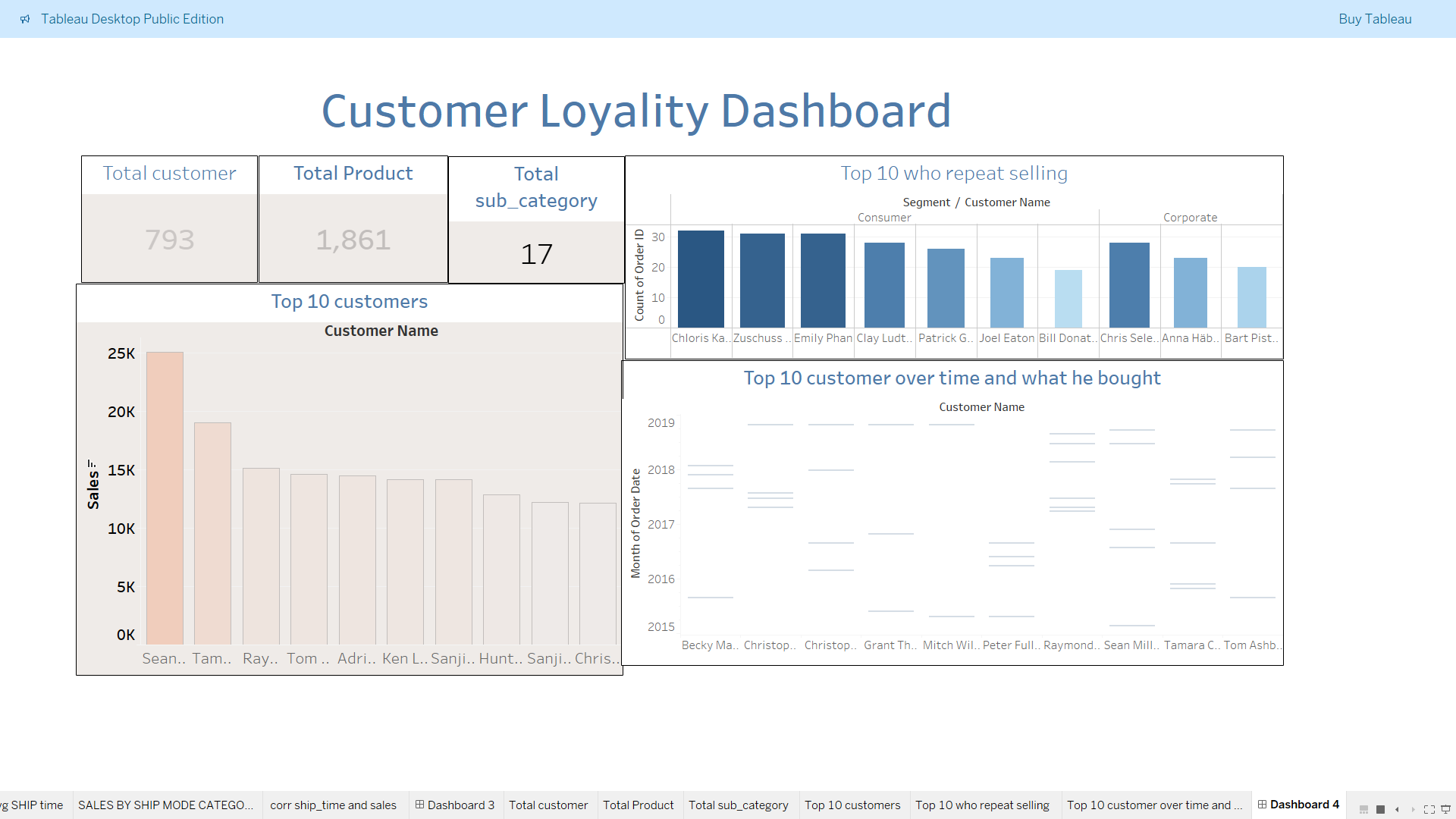1456x819 pixels.
Task: Switch to filmstrip sheet view
Action: [x=1363, y=809]
